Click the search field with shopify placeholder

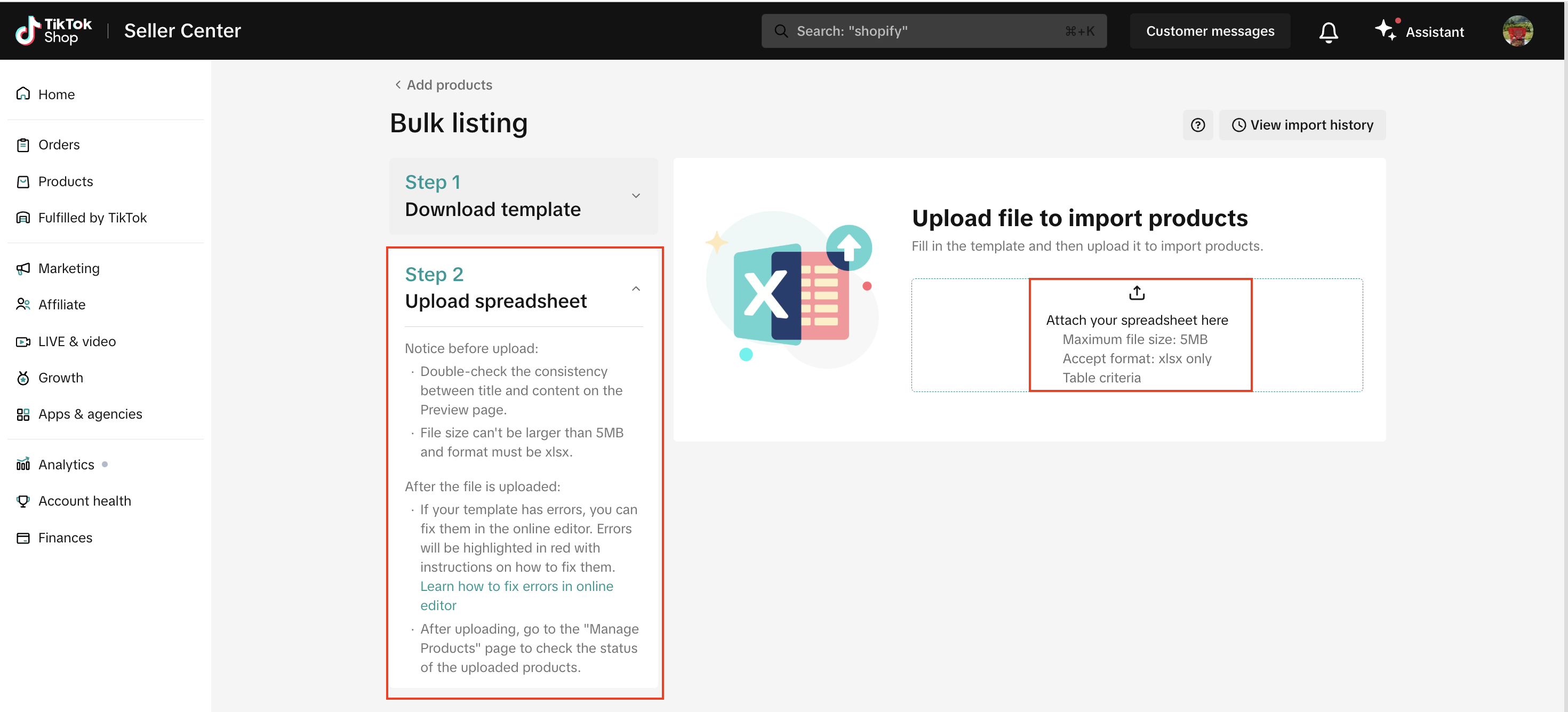925,31
